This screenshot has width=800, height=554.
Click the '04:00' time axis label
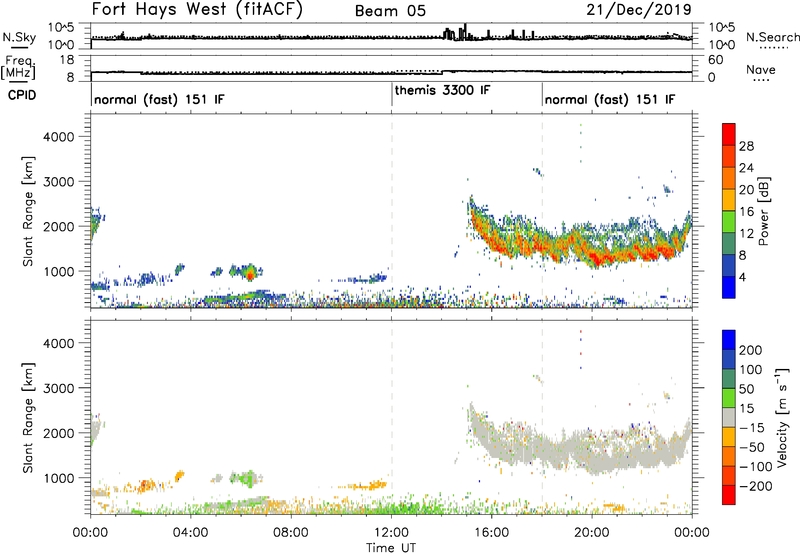click(x=190, y=533)
